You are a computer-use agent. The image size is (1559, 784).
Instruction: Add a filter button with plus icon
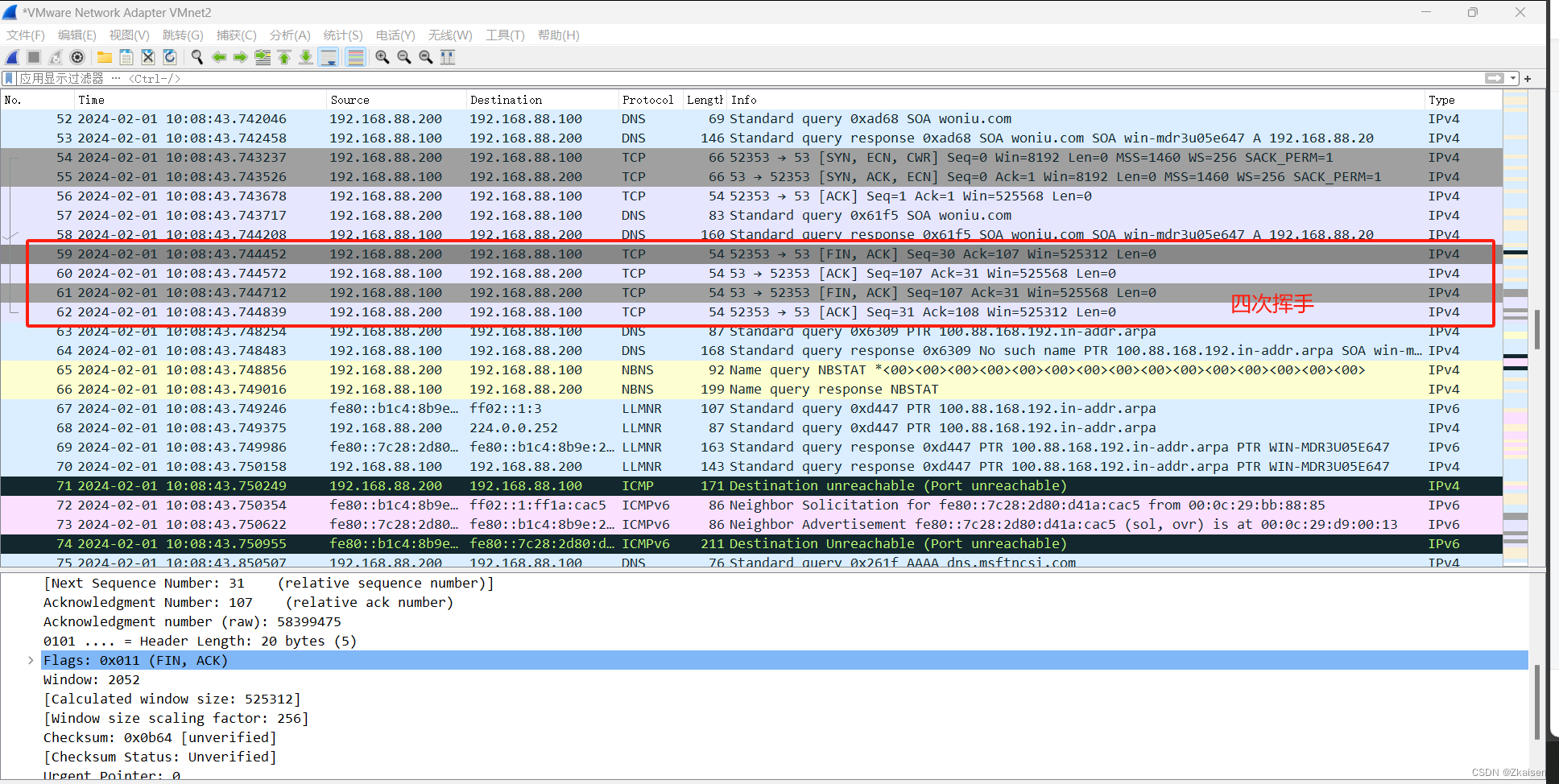pos(1528,79)
